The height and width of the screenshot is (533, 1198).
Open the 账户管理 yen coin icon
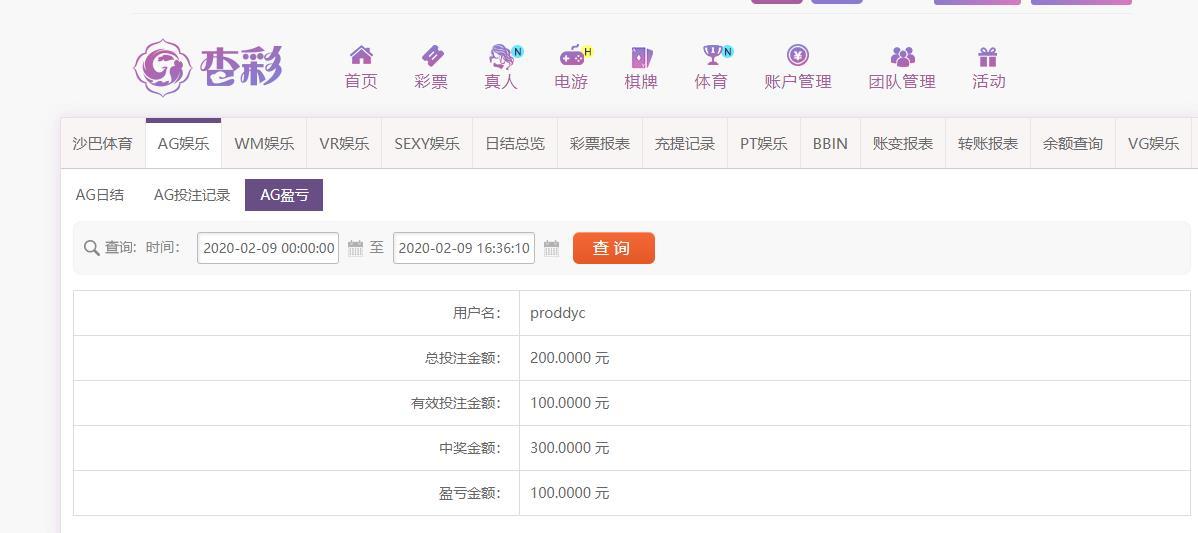tap(798, 55)
